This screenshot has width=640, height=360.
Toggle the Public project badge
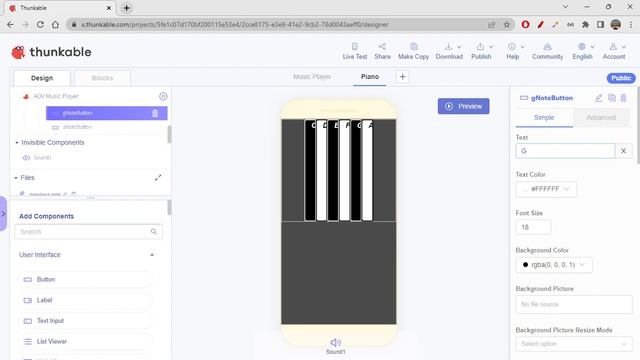[621, 78]
